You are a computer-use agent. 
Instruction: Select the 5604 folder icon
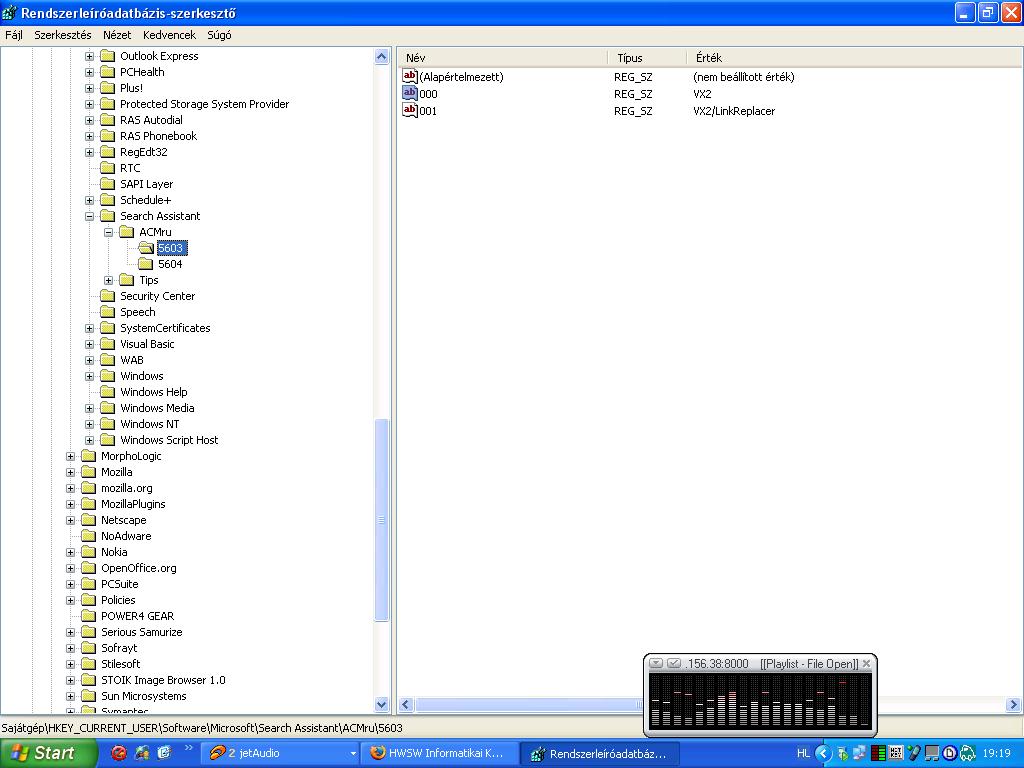(x=145, y=264)
